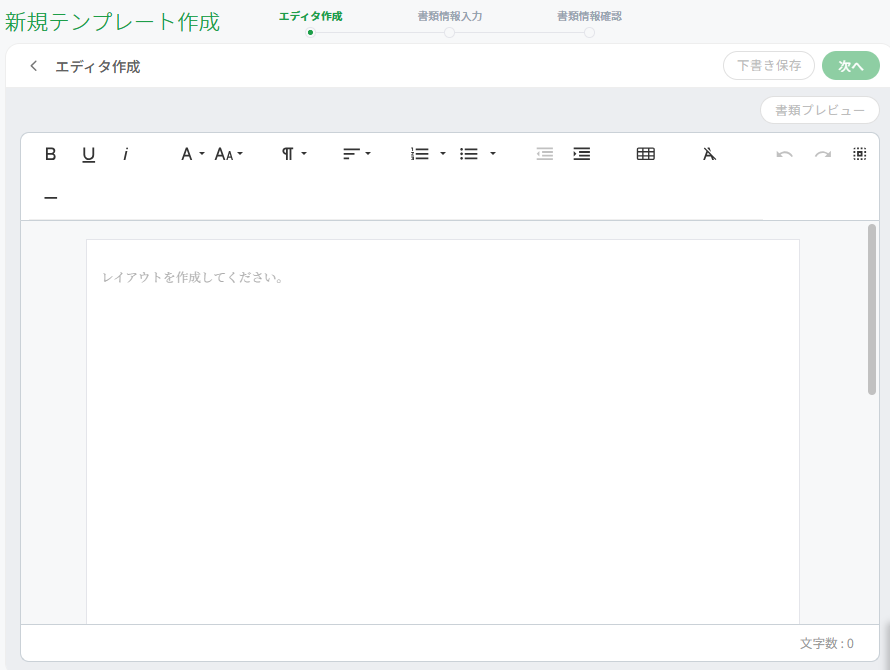
Task: Insert a horizontal line
Action: pos(51,198)
